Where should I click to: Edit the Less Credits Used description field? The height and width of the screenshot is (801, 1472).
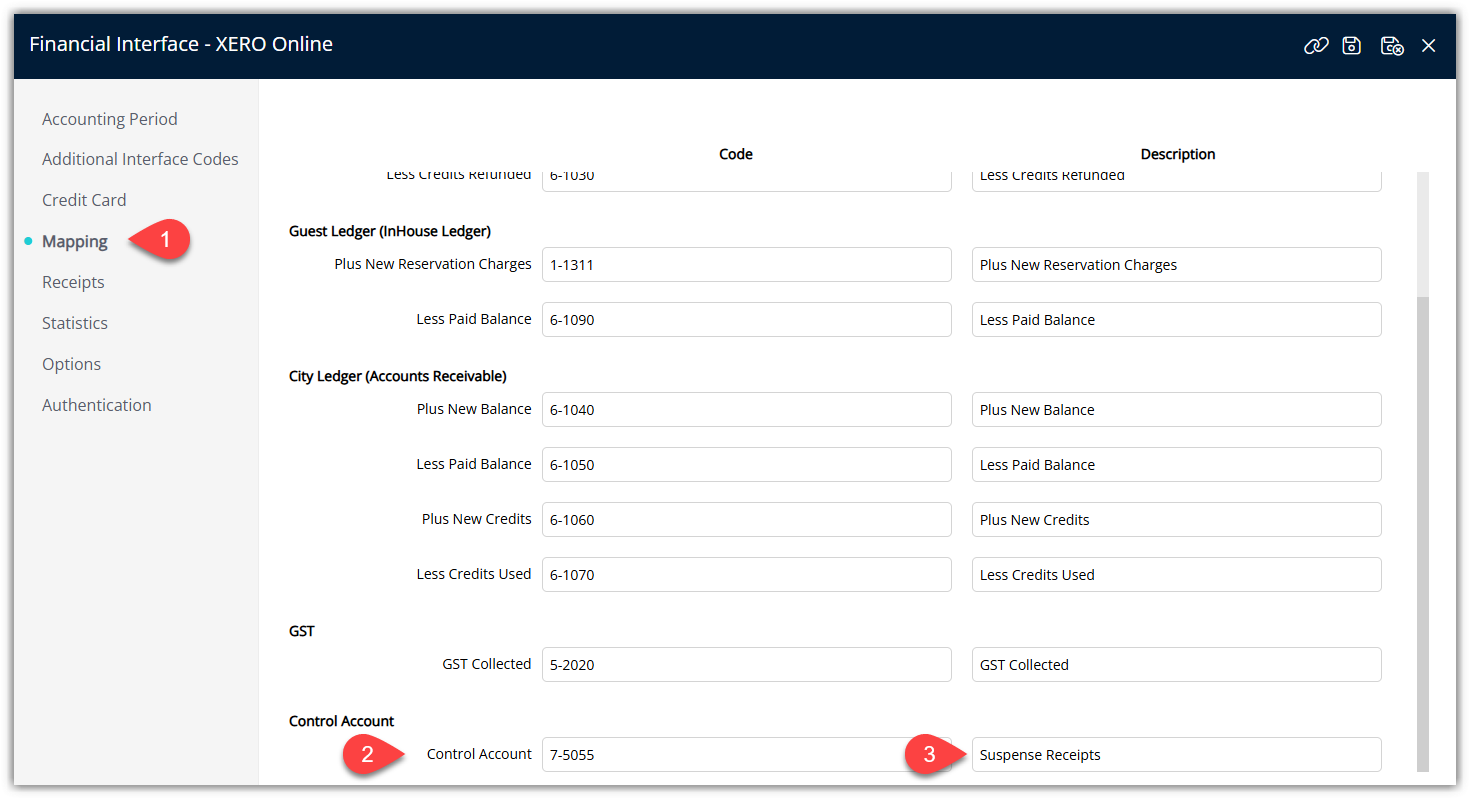(1177, 575)
